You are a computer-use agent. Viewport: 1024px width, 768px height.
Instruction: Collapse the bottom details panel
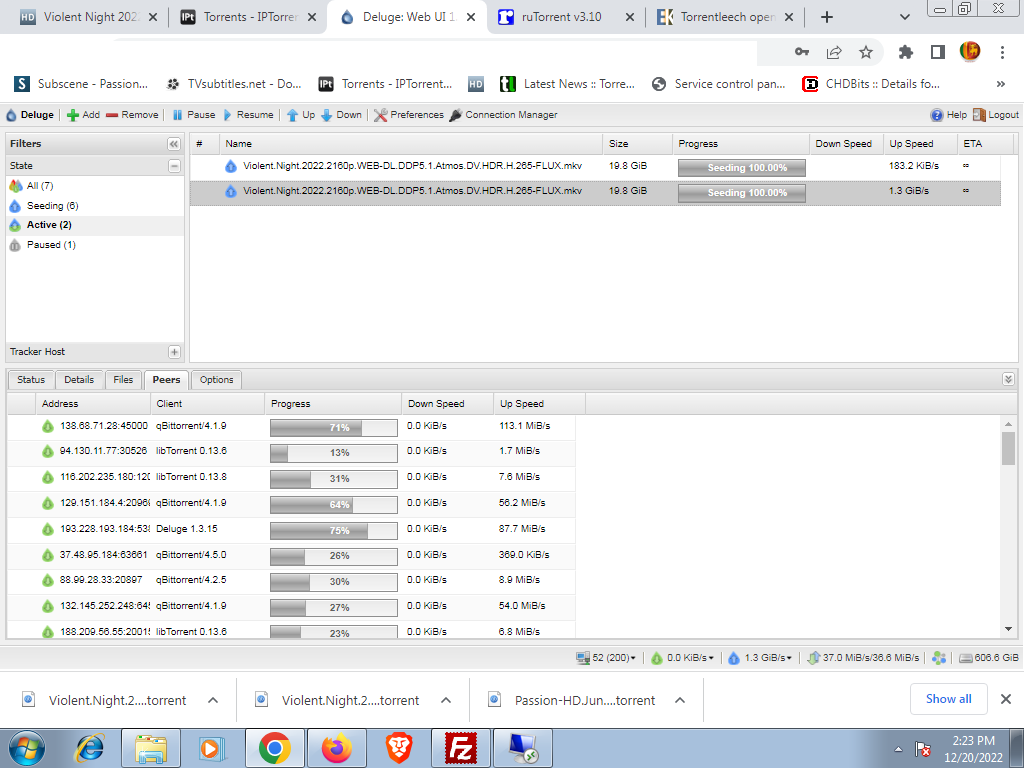coord(1008,379)
